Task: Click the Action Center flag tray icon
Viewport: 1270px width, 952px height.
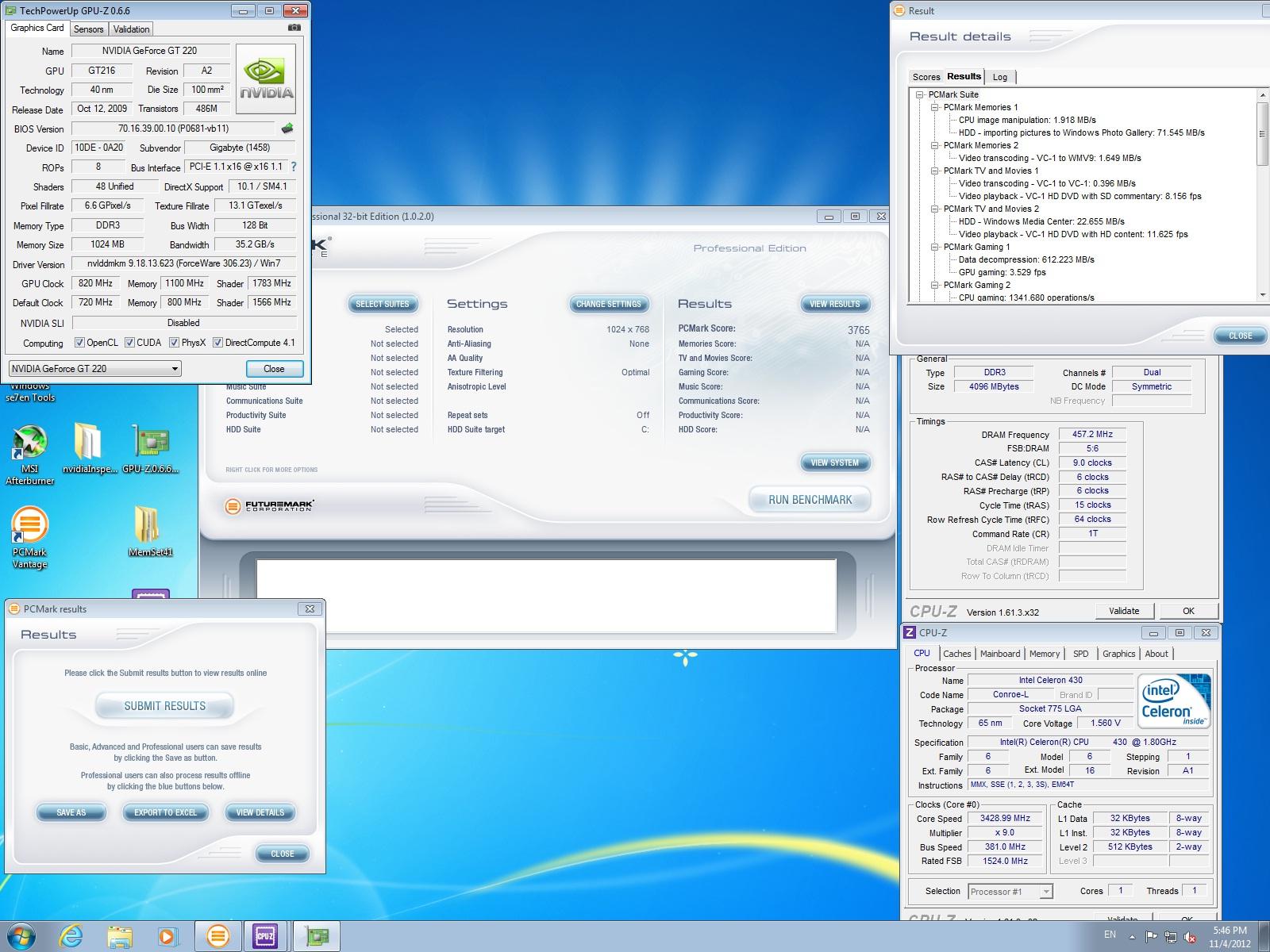Action: point(1151,937)
